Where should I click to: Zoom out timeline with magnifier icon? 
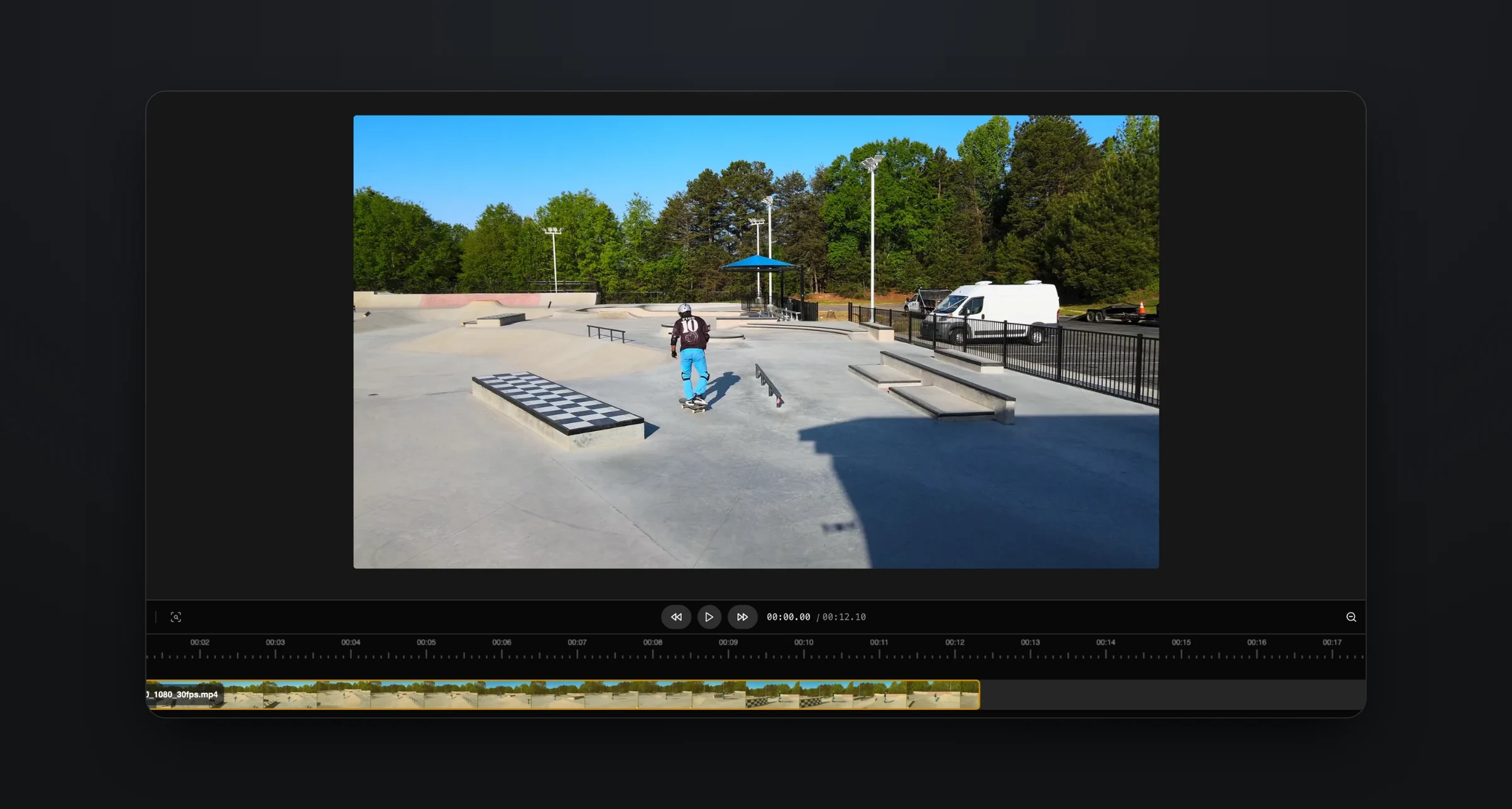coord(1351,617)
